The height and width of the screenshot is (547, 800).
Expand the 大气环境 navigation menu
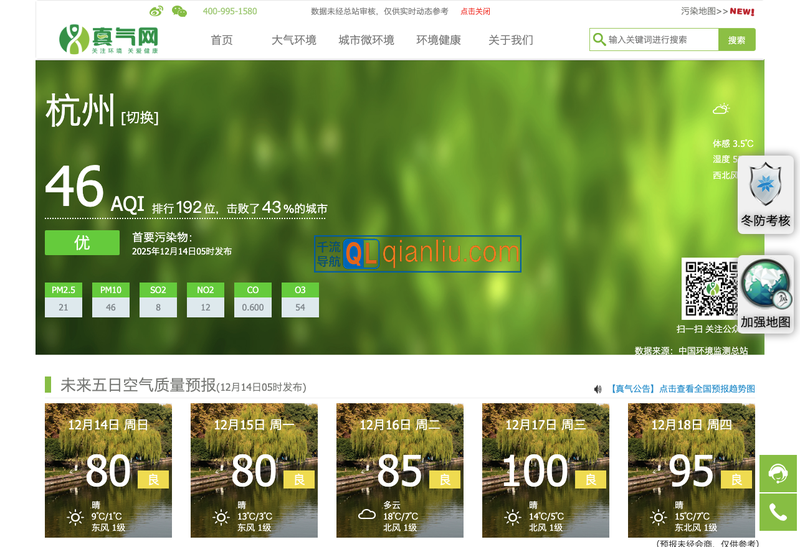click(294, 40)
